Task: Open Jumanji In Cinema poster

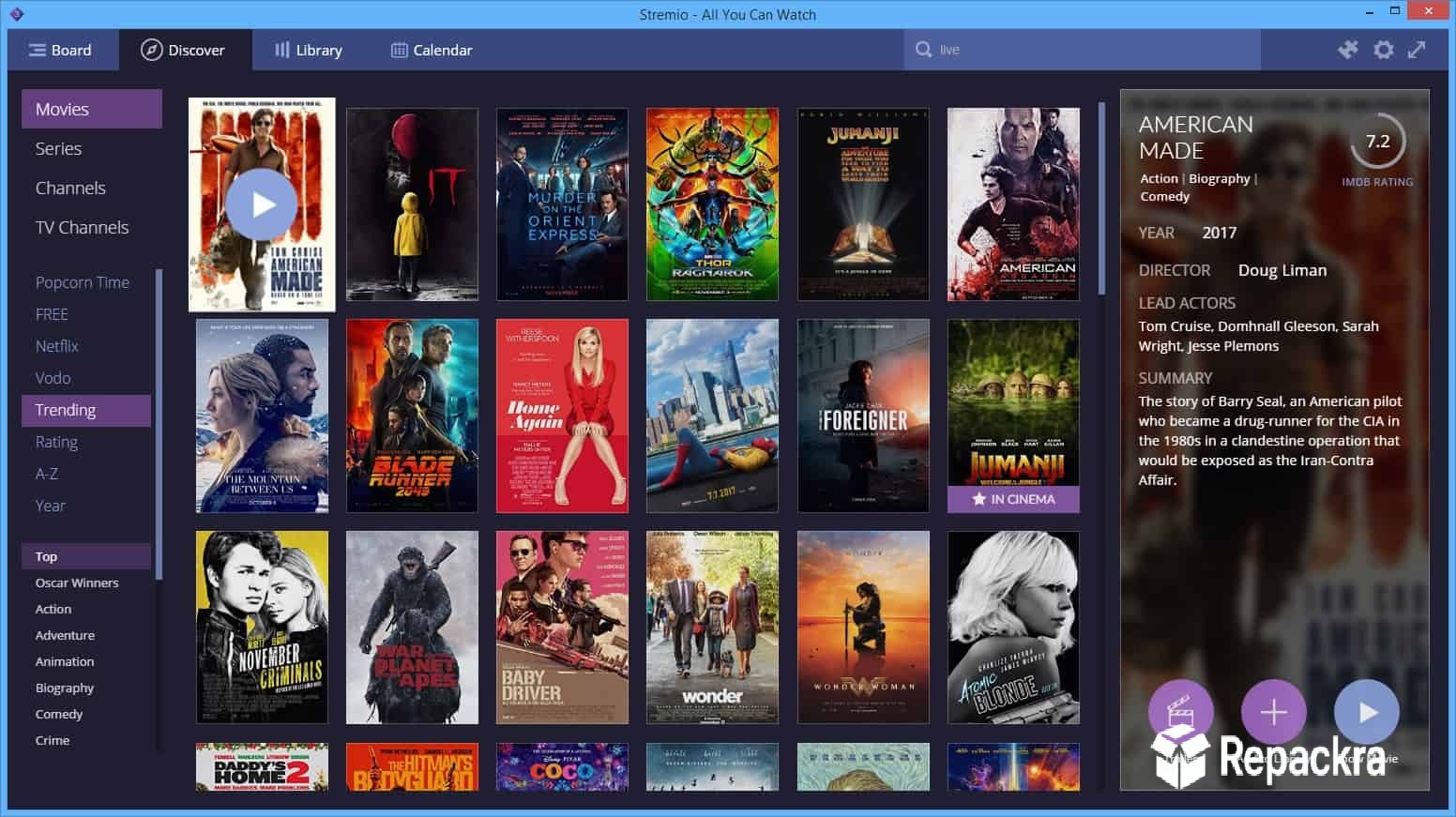Action: point(1013,416)
